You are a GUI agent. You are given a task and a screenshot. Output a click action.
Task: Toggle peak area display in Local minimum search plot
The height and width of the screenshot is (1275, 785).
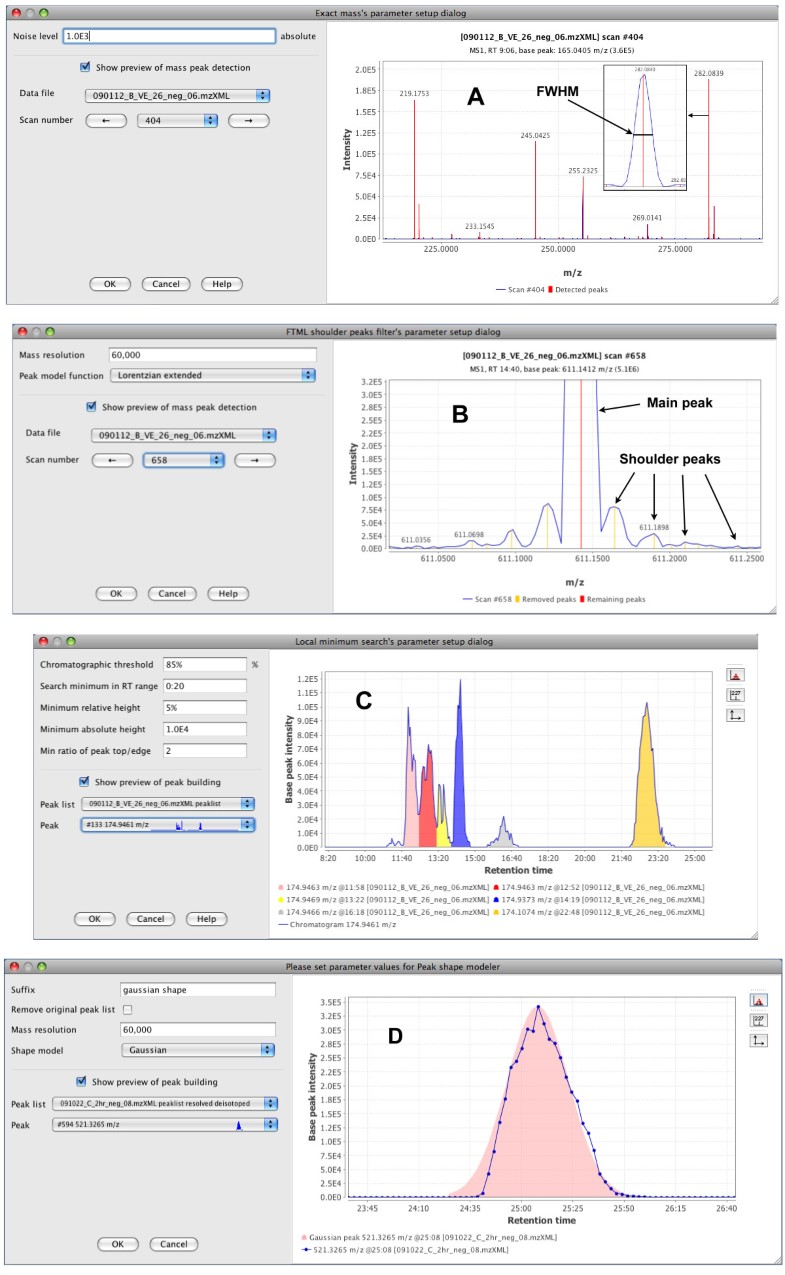(735, 676)
